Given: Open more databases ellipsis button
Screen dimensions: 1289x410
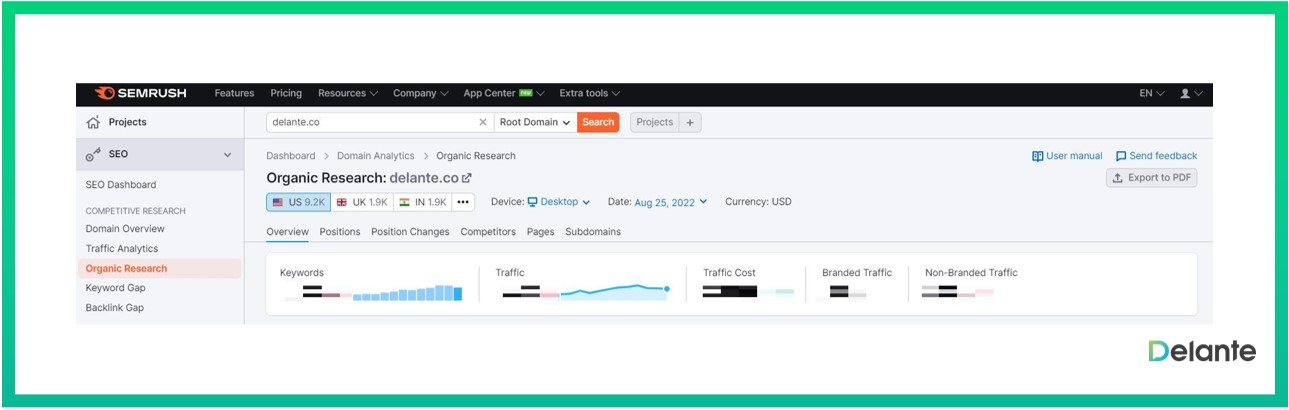Looking at the screenshot, I should [463, 202].
